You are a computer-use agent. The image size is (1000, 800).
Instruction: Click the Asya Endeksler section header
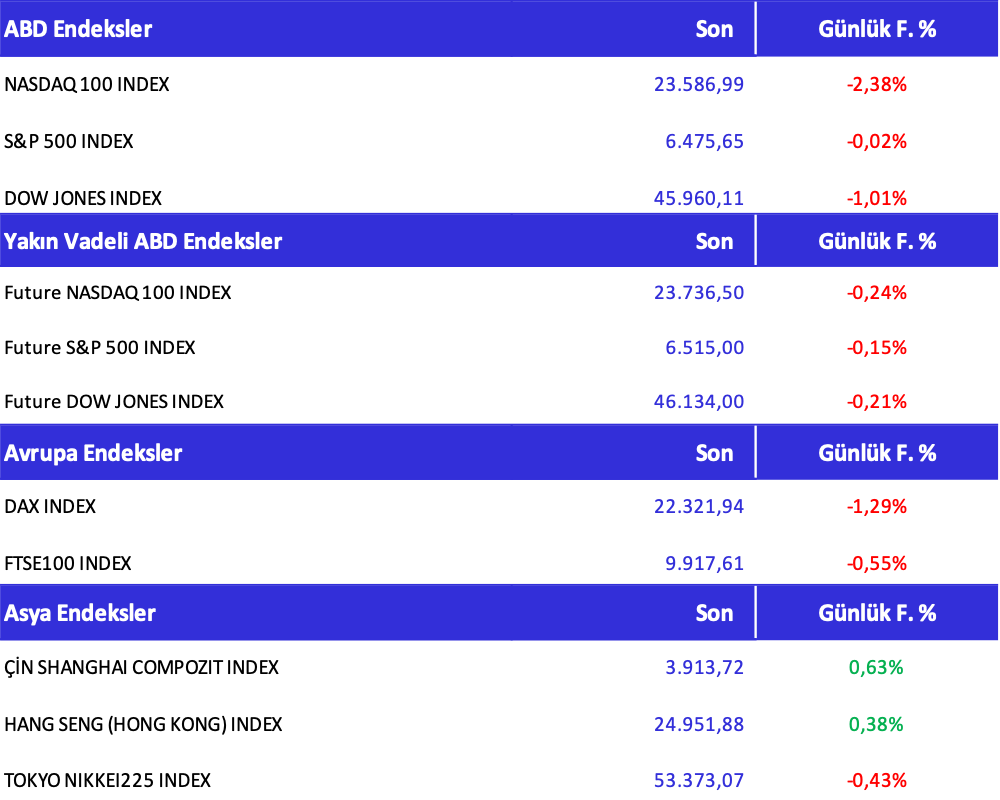(x=80, y=613)
